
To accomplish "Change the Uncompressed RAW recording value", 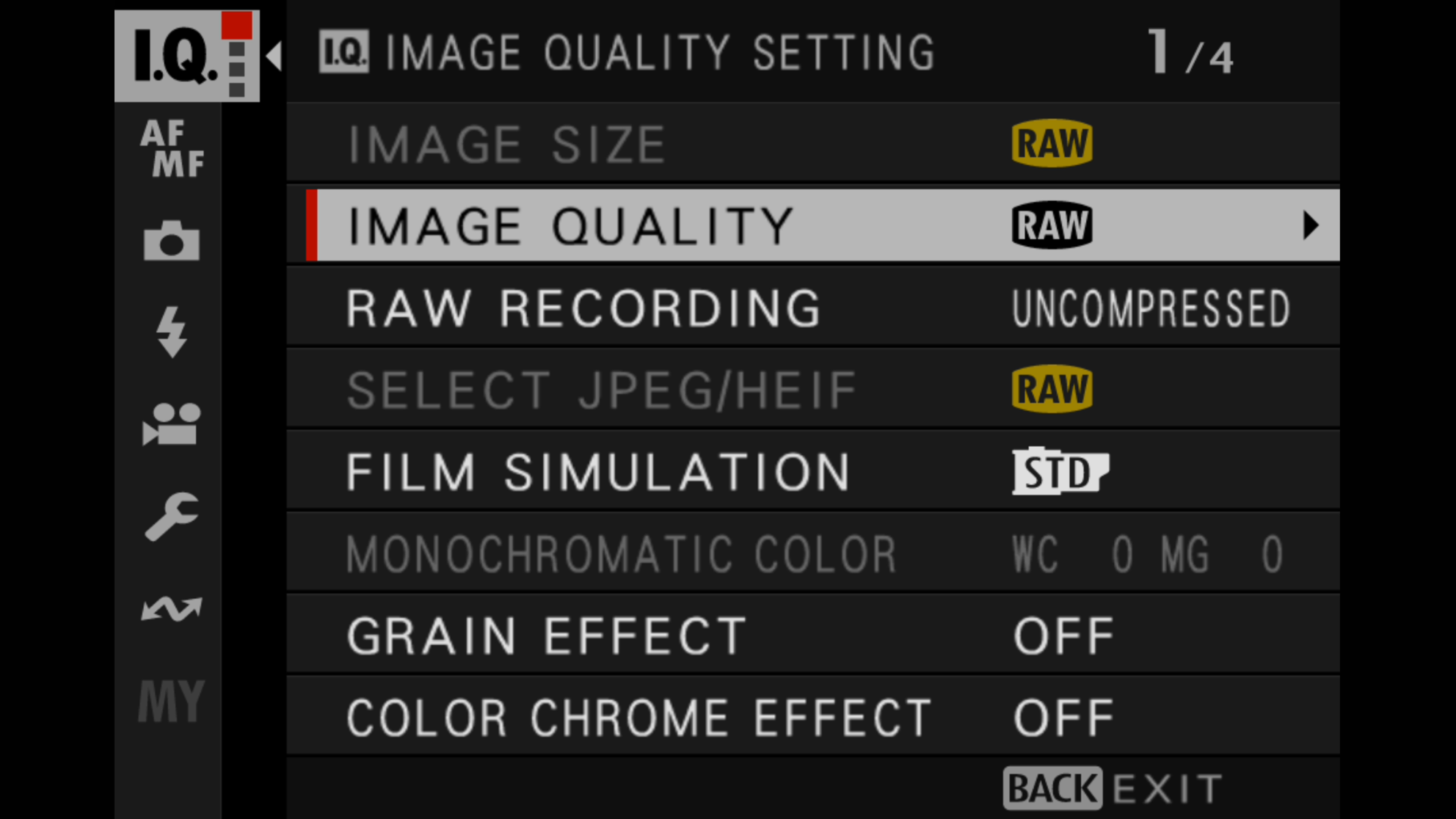I will tap(1150, 308).
